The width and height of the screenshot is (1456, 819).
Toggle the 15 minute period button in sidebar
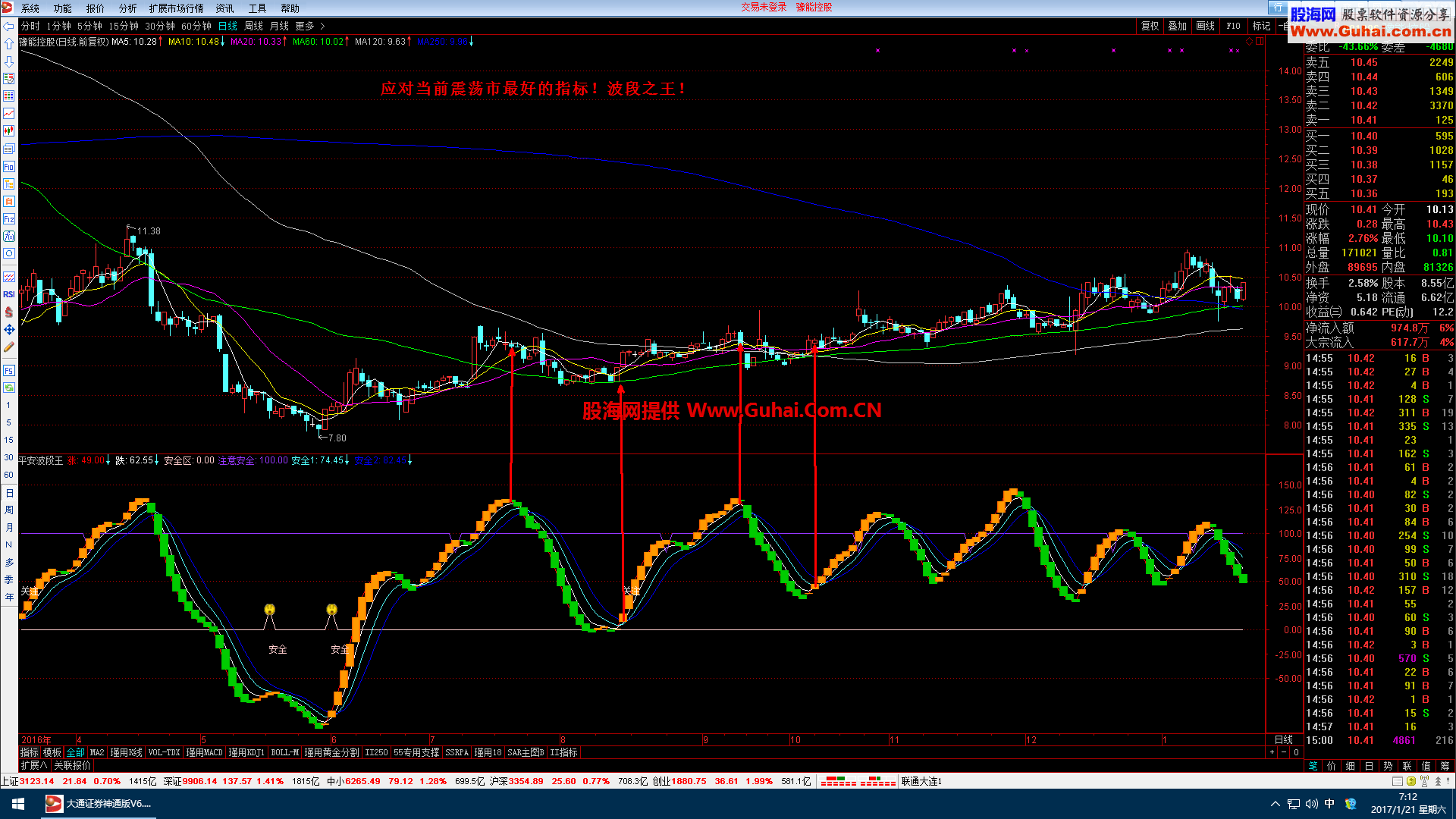tap(8, 440)
